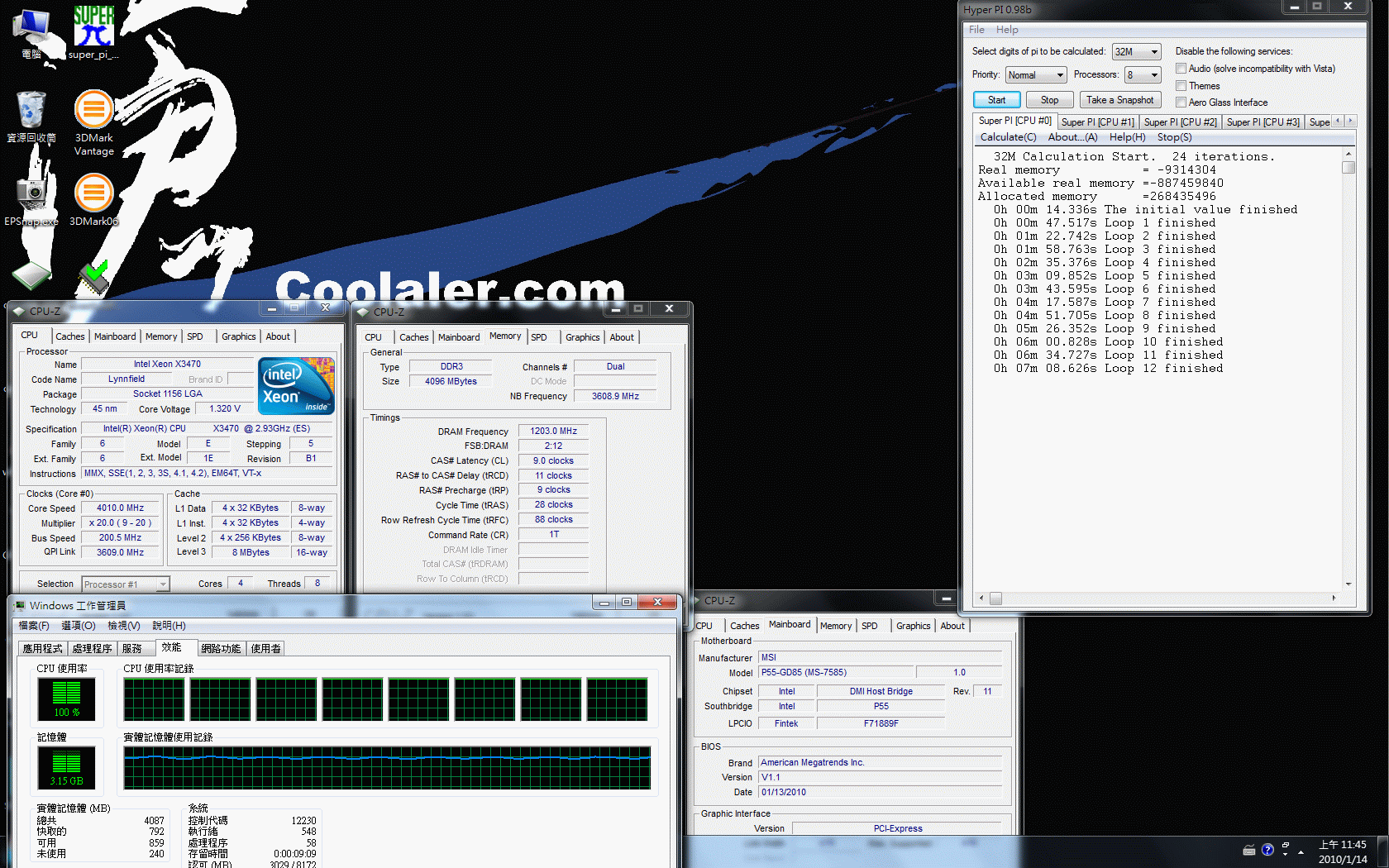The image size is (1389, 868).
Task: Click the Core Speed value 4010.0 MHz
Action: point(120,508)
